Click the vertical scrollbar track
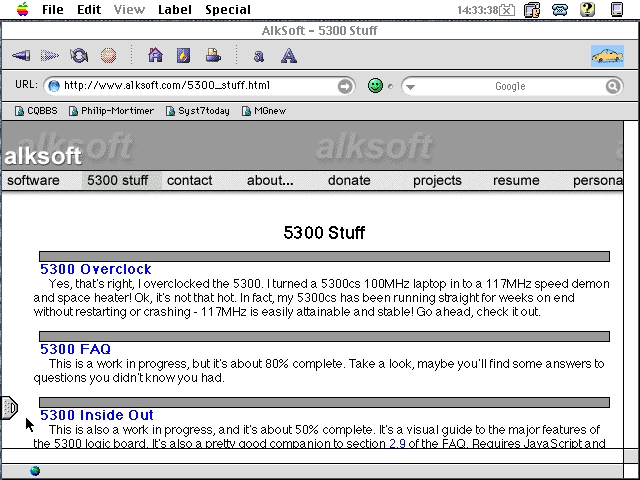This screenshot has width=640, height=480. tap(631, 286)
